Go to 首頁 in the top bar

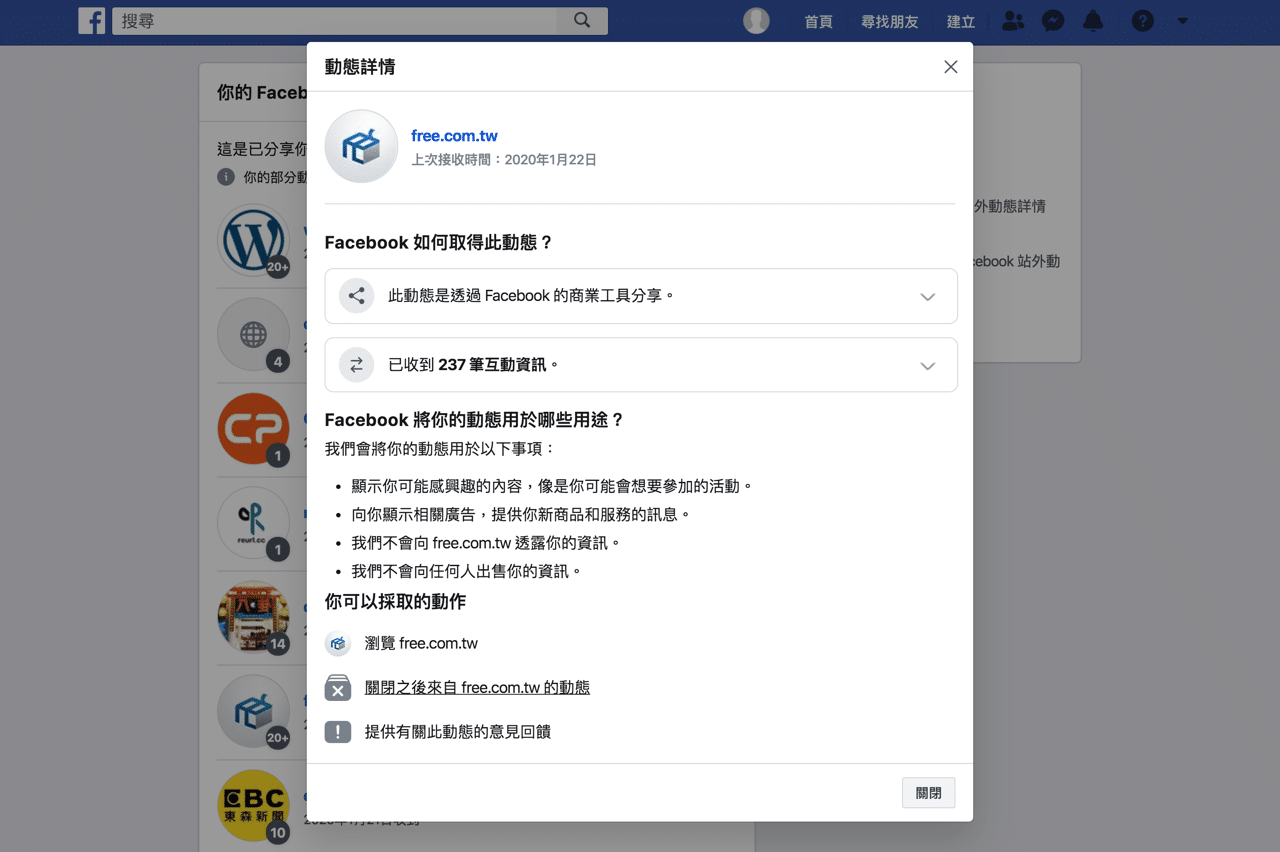click(x=818, y=21)
